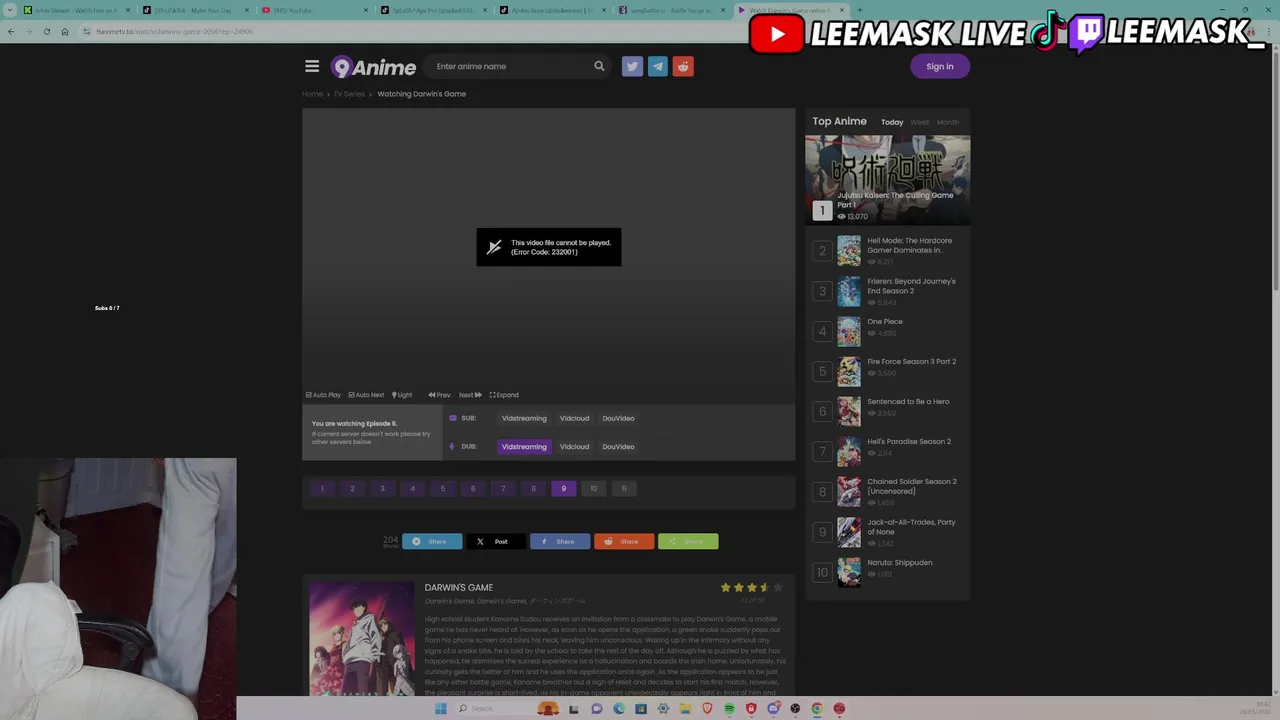The width and height of the screenshot is (1280, 720).
Task: Open episode 5
Action: tap(443, 489)
